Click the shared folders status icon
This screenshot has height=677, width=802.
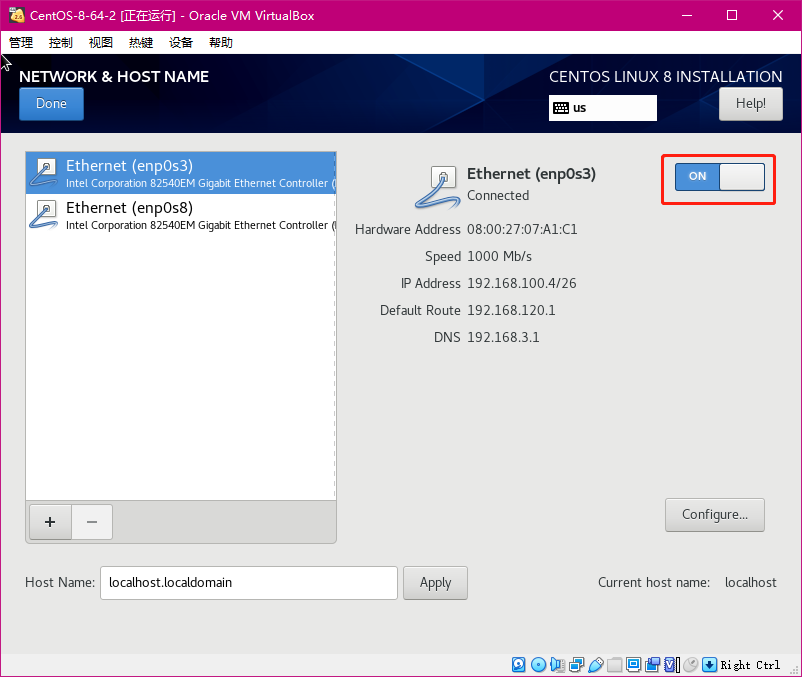(x=614, y=664)
